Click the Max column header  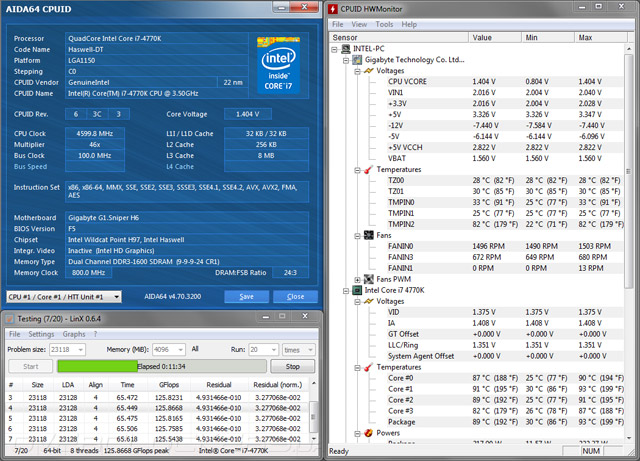(601, 38)
